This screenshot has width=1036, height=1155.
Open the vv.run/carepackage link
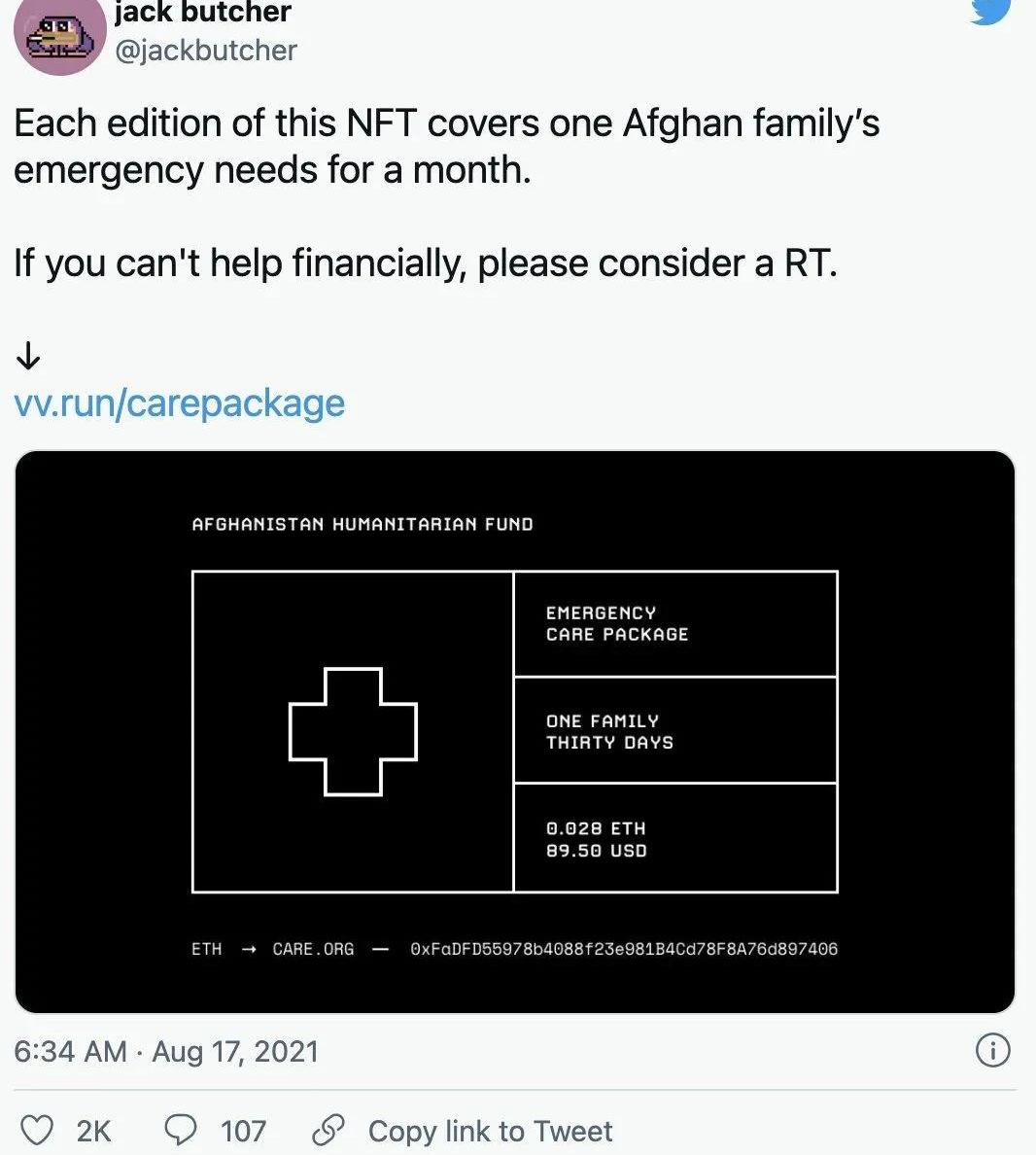click(180, 402)
